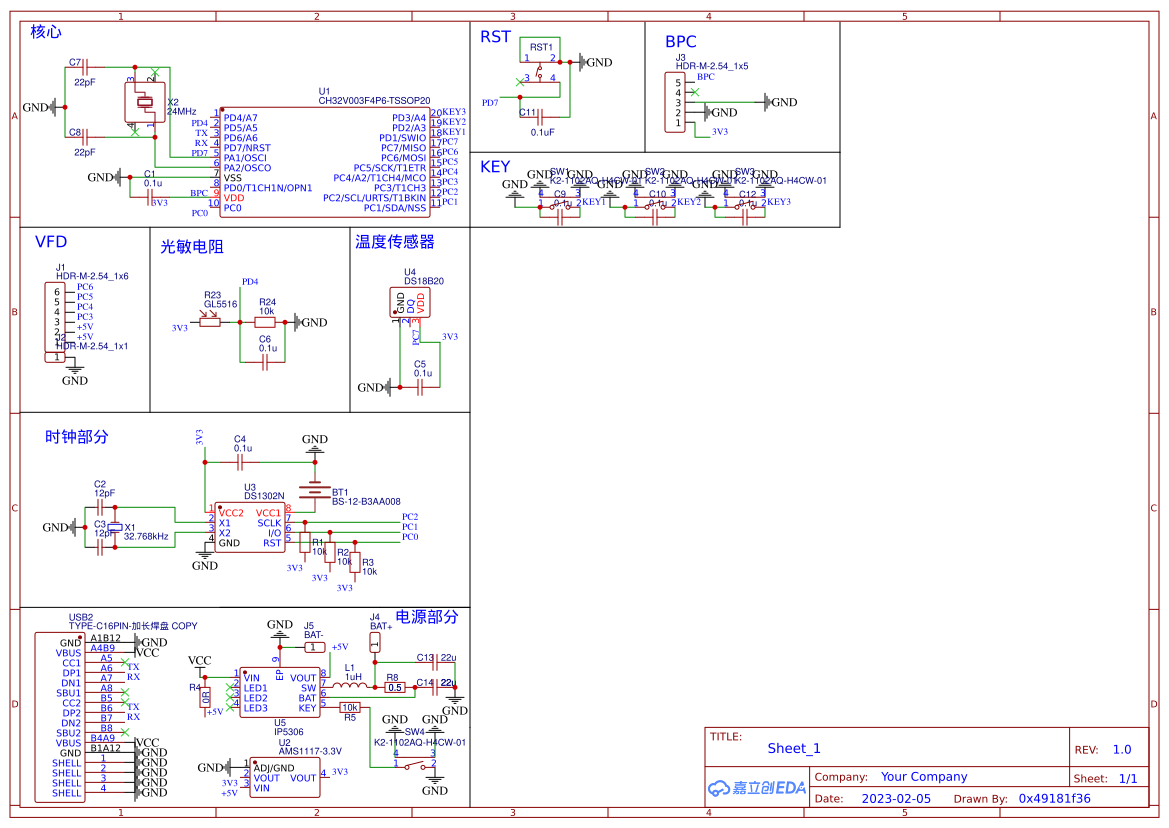Select the U4 DS18B20 sensor symbol

tap(409, 303)
